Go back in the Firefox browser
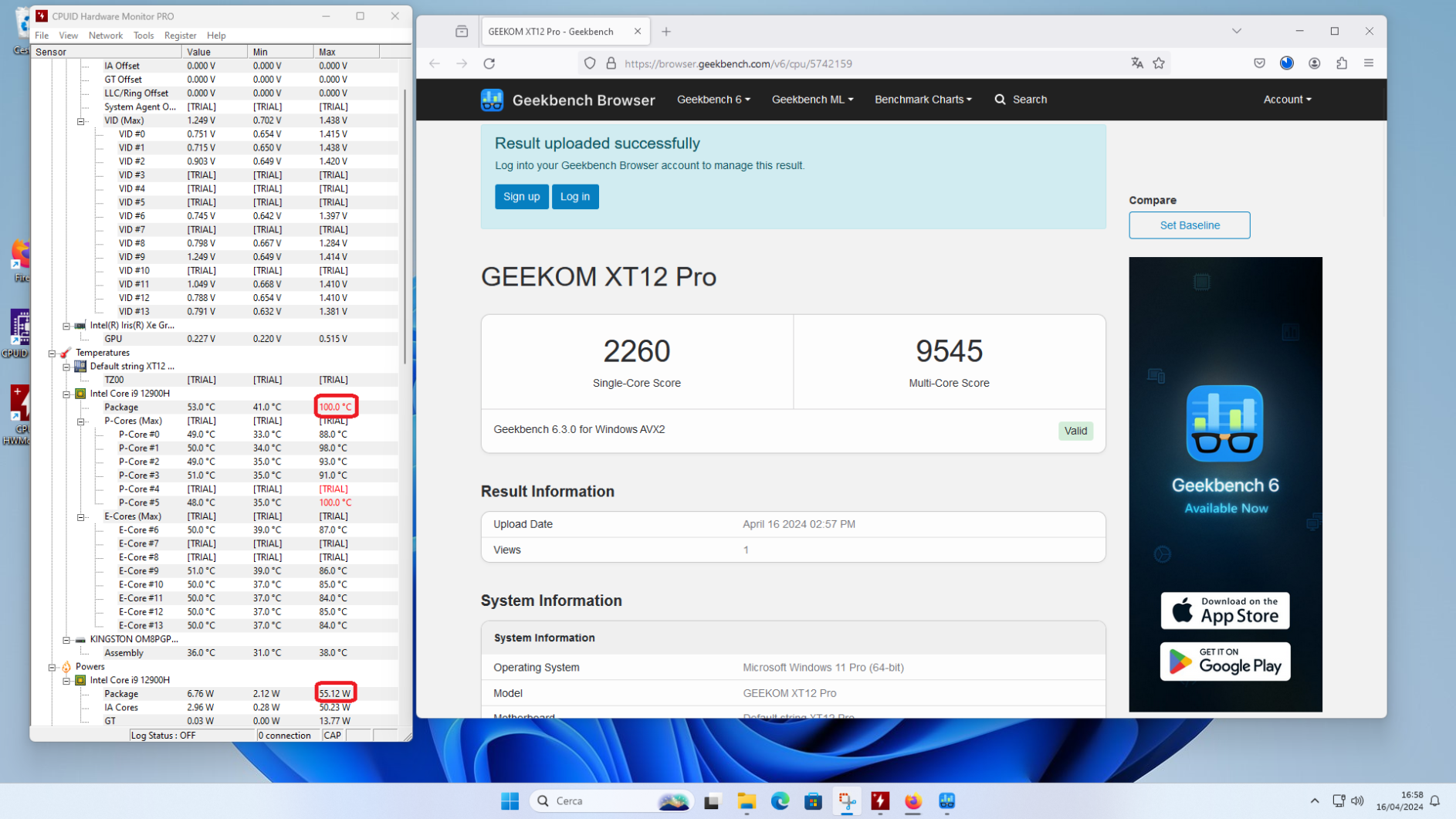This screenshot has width=1456, height=819. point(435,63)
